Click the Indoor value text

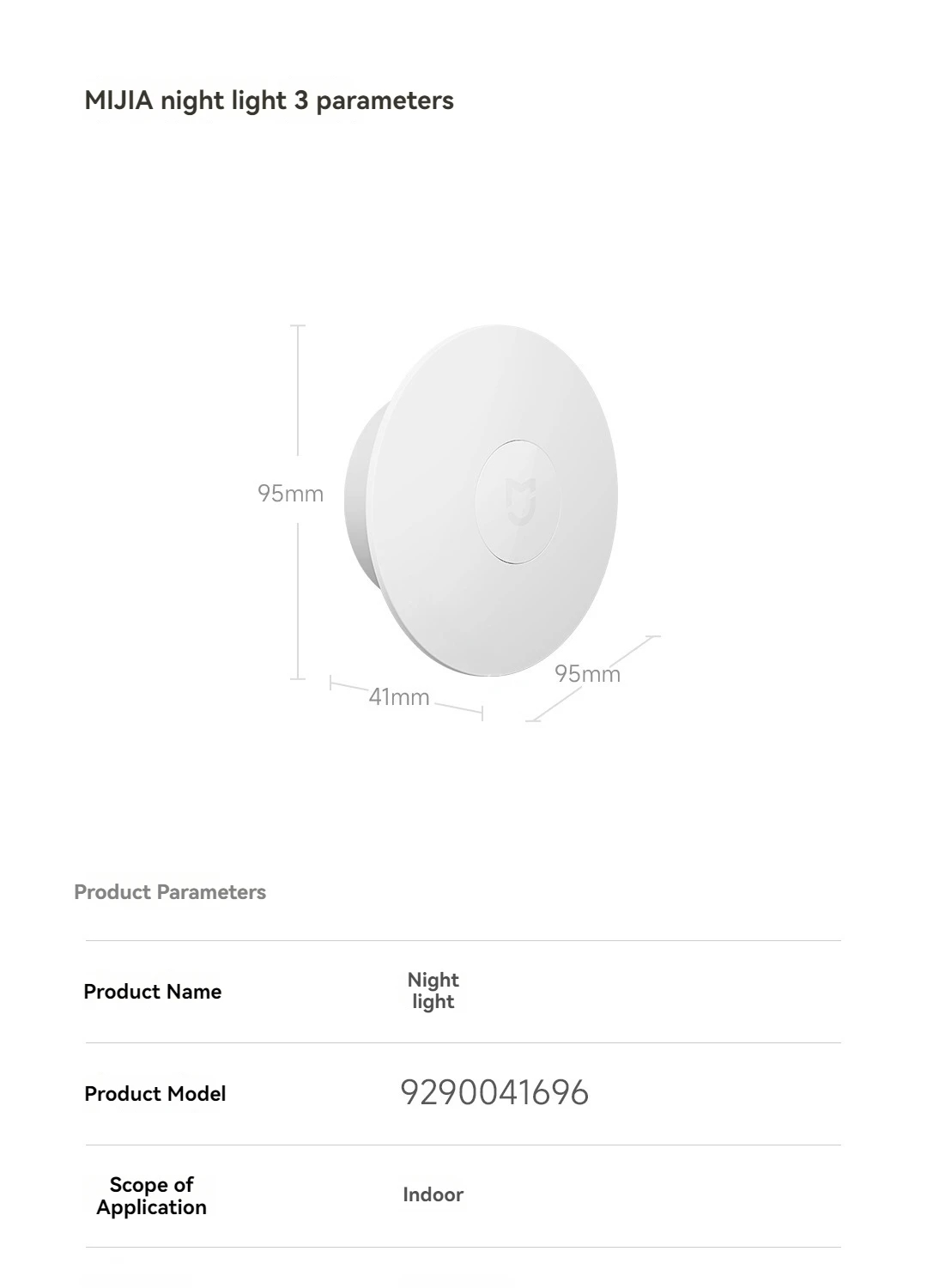click(x=433, y=1194)
